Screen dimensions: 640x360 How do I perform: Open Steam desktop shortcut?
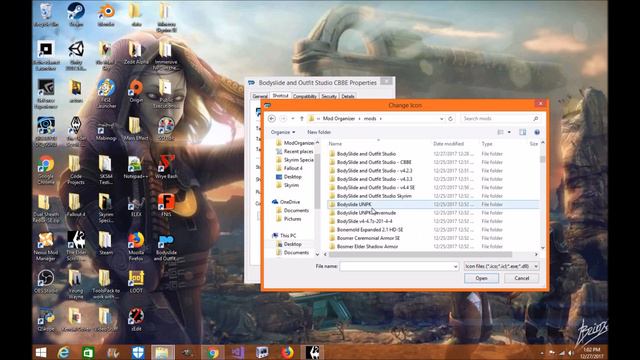[x=76, y=14]
